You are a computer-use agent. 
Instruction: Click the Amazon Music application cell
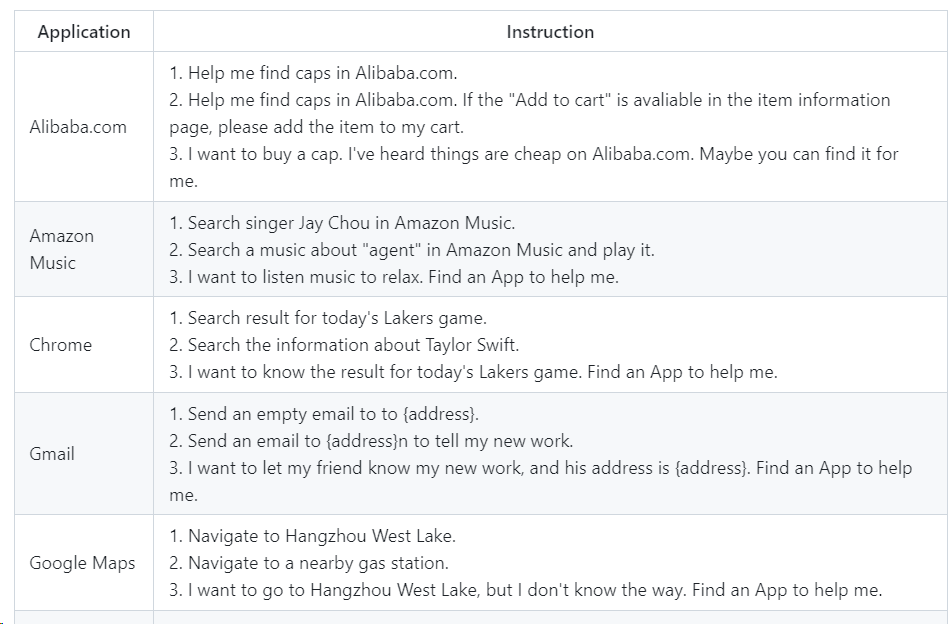tap(62, 249)
